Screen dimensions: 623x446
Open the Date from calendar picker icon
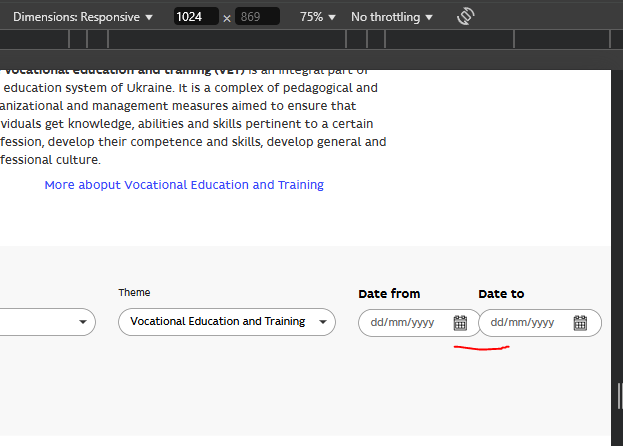pos(460,322)
